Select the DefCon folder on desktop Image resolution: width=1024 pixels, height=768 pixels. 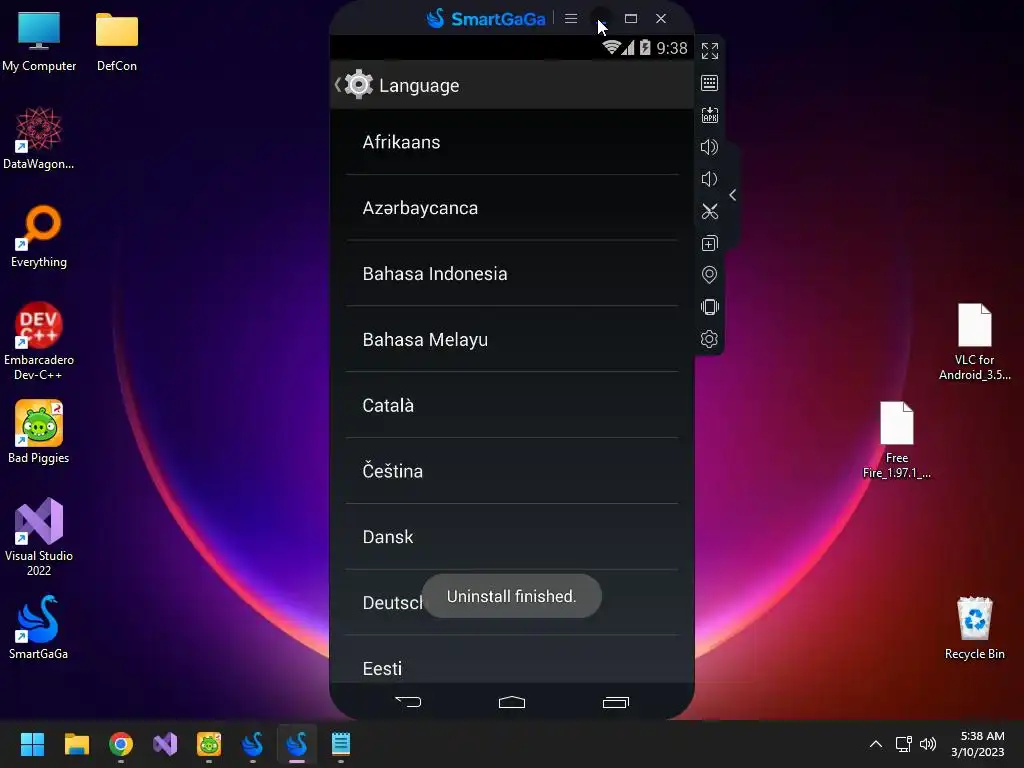(x=117, y=41)
